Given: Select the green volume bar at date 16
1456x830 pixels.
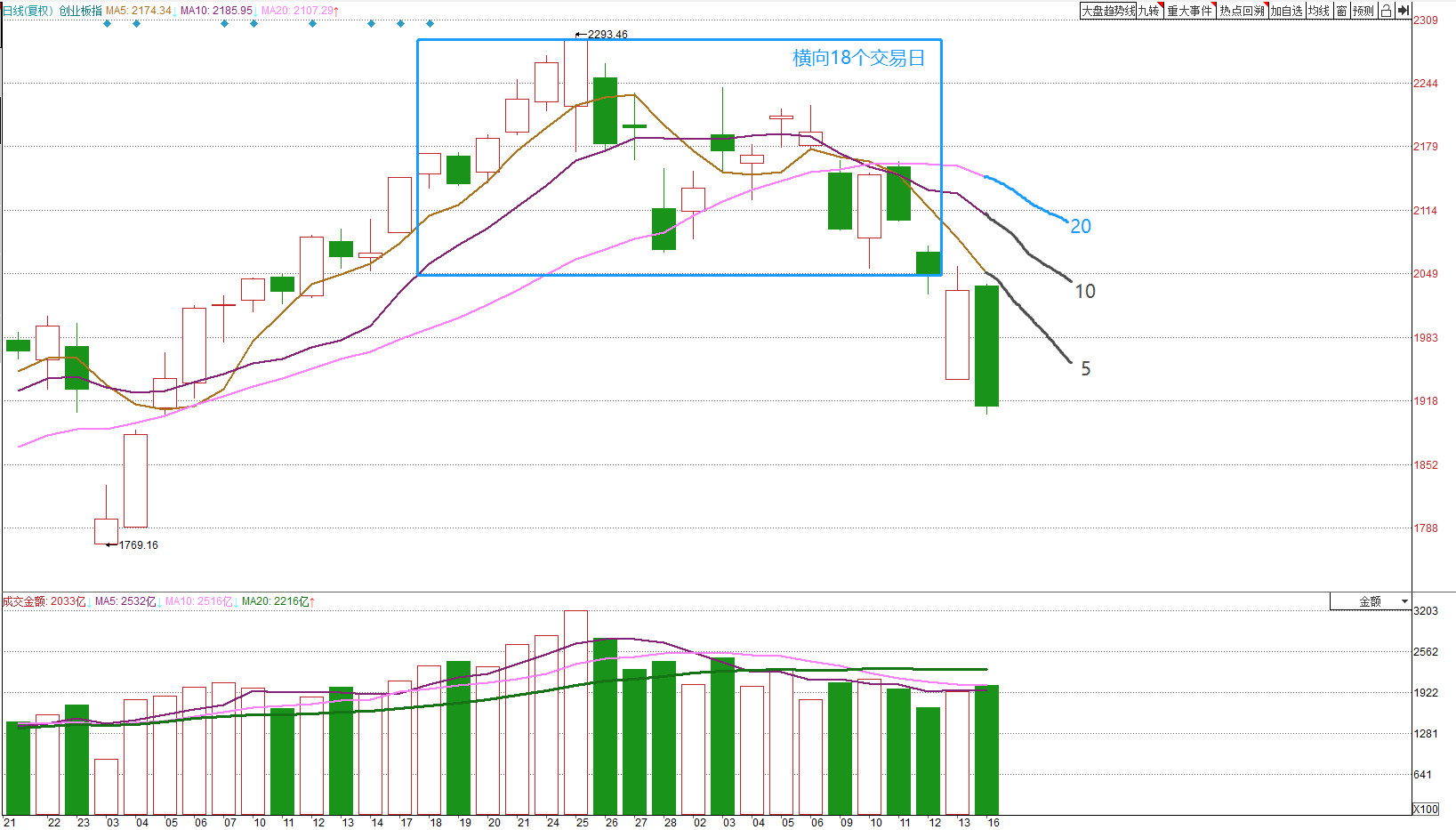Looking at the screenshot, I should 986,750.
